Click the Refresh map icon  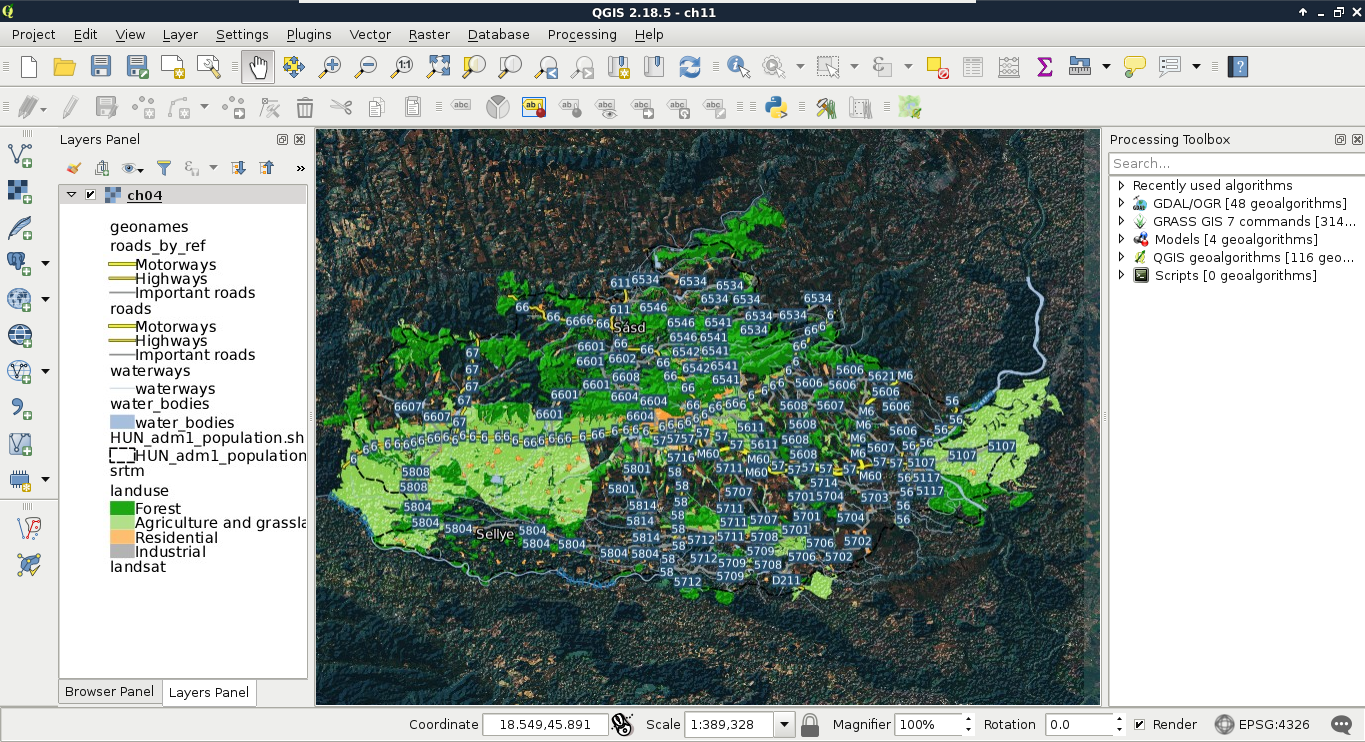[689, 67]
